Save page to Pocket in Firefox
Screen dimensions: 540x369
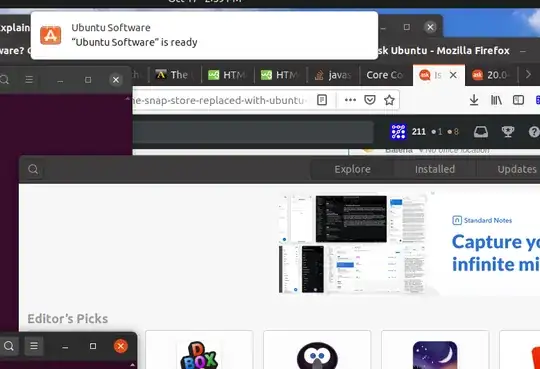[370, 100]
